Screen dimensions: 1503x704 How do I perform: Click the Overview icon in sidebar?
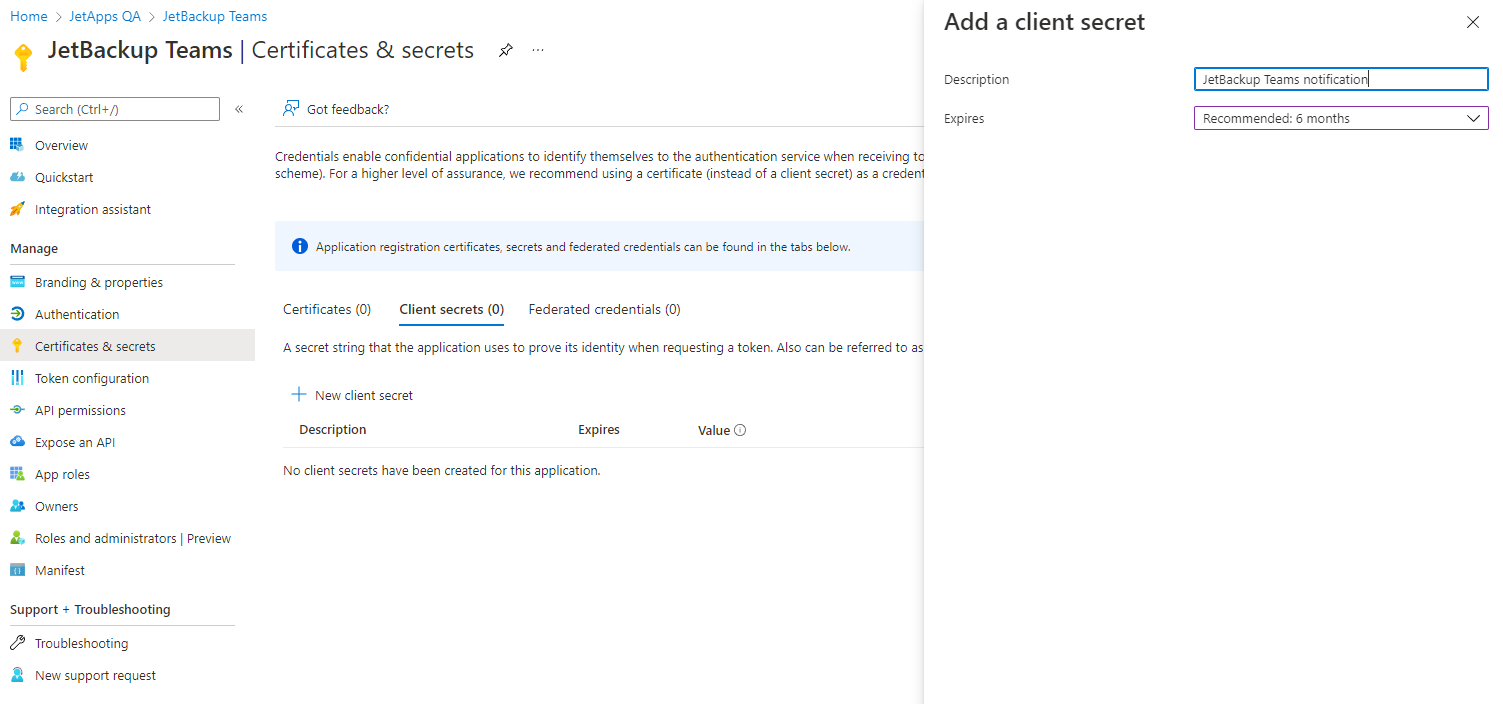tap(17, 145)
